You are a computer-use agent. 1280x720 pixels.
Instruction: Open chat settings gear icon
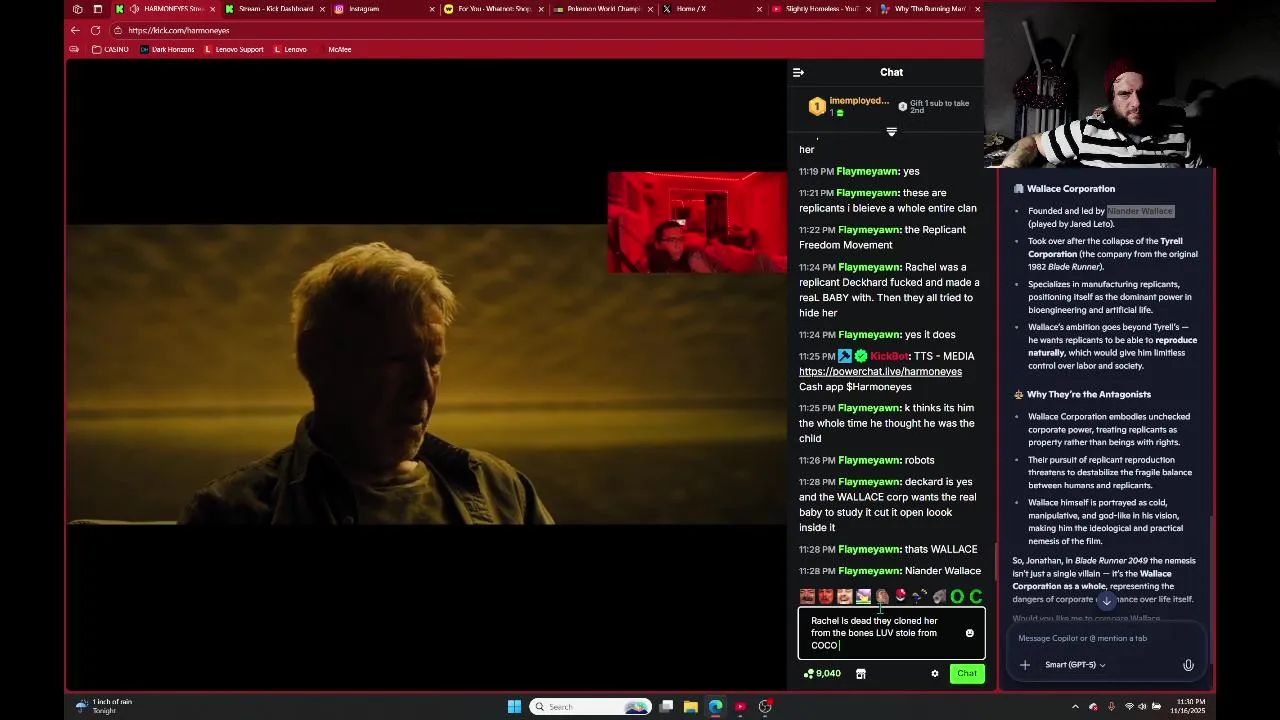coord(935,674)
